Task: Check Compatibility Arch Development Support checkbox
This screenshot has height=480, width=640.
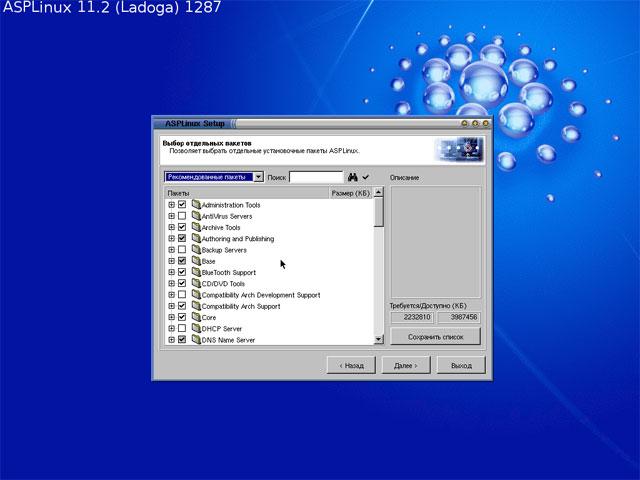Action: 182,295
